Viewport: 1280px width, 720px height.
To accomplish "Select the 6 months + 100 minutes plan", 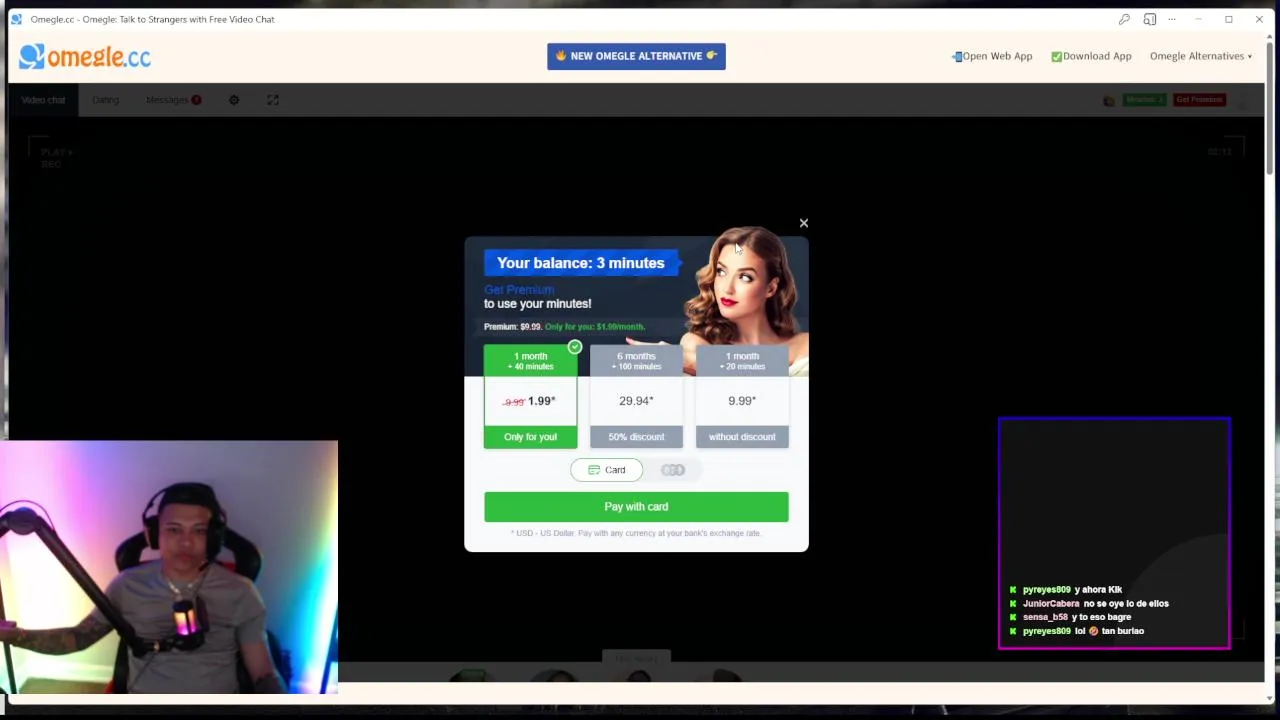I will (x=636, y=396).
